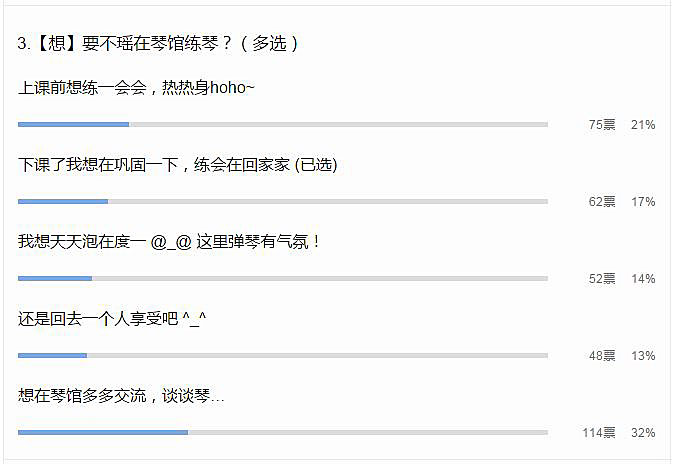674x464 pixels.
Task: Click the question title 要不瑶在琴馆练琴
Action: click(157, 43)
